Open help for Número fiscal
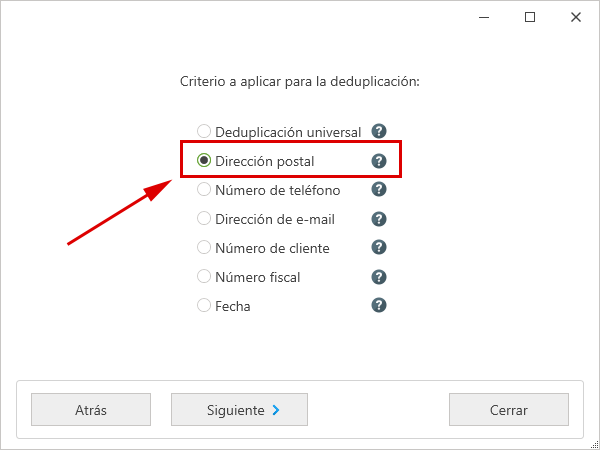Image resolution: width=600 pixels, height=450 pixels. coord(379,277)
